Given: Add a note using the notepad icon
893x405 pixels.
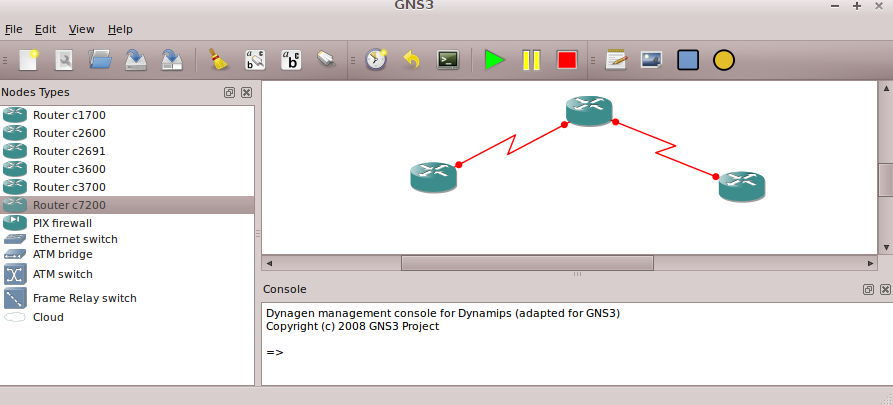Looking at the screenshot, I should tap(616, 60).
